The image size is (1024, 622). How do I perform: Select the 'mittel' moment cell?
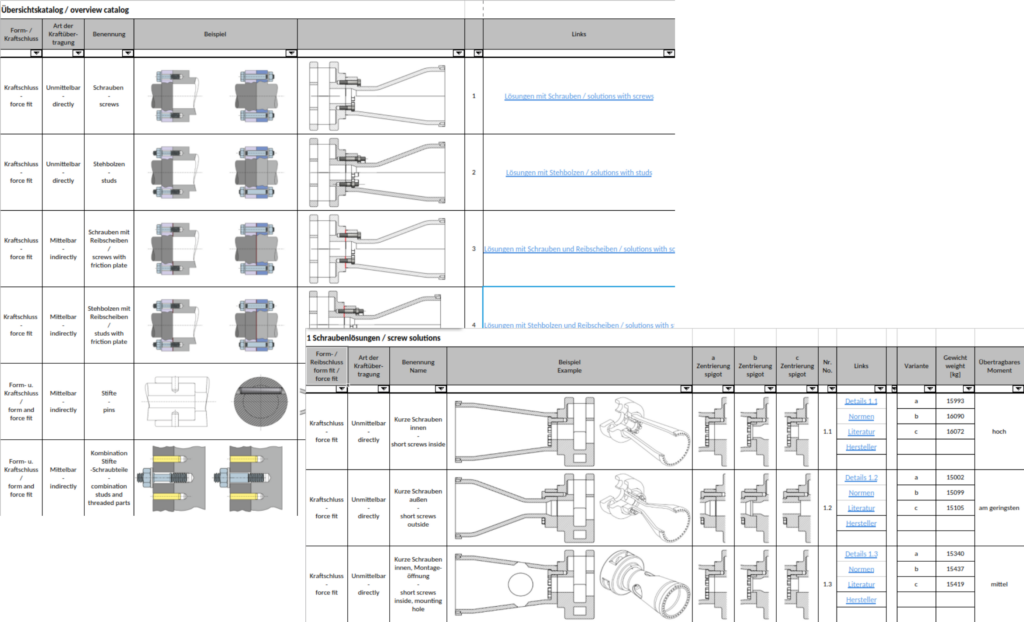tap(999, 584)
